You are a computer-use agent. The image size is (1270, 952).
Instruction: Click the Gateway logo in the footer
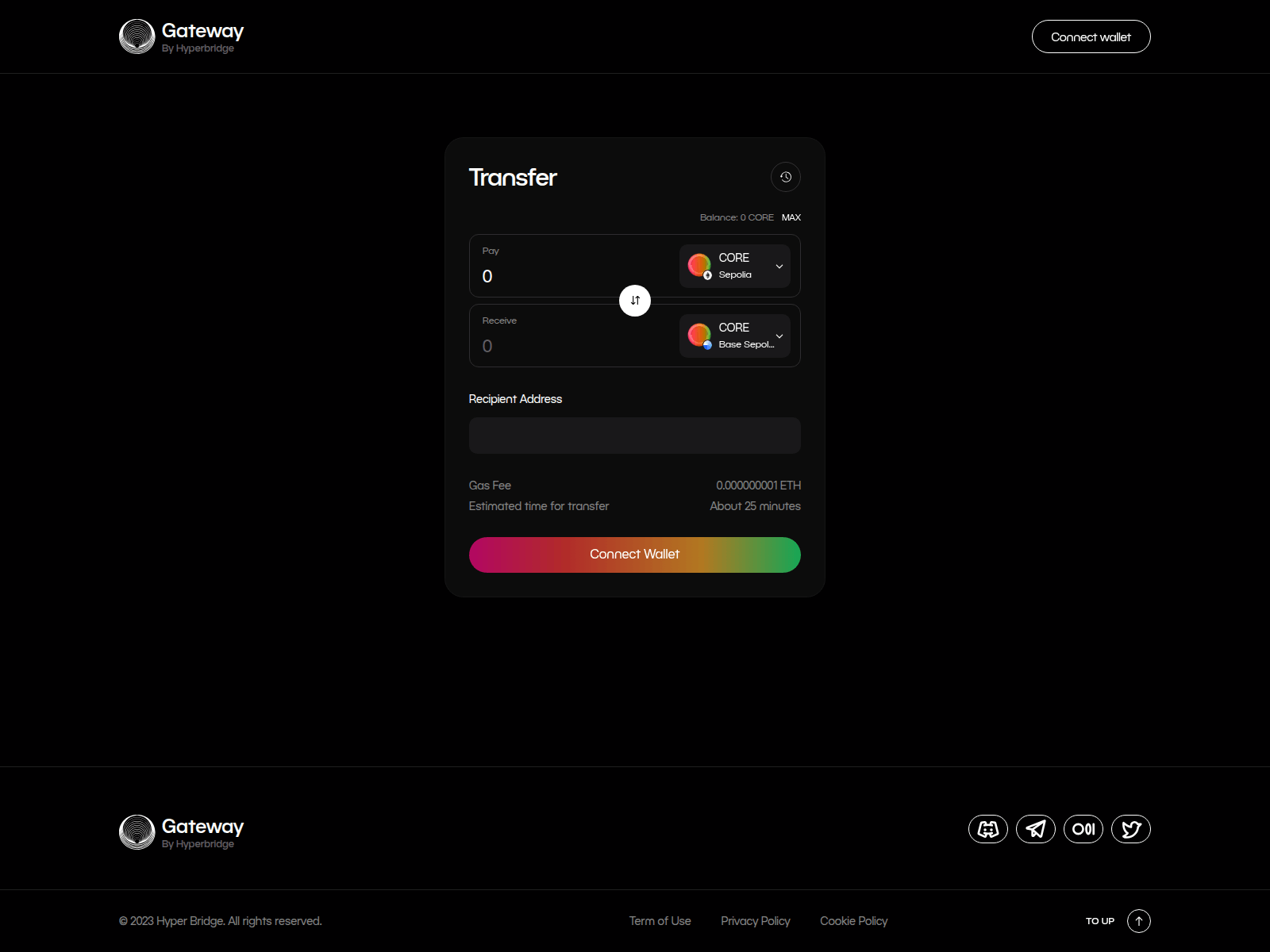pos(181,832)
